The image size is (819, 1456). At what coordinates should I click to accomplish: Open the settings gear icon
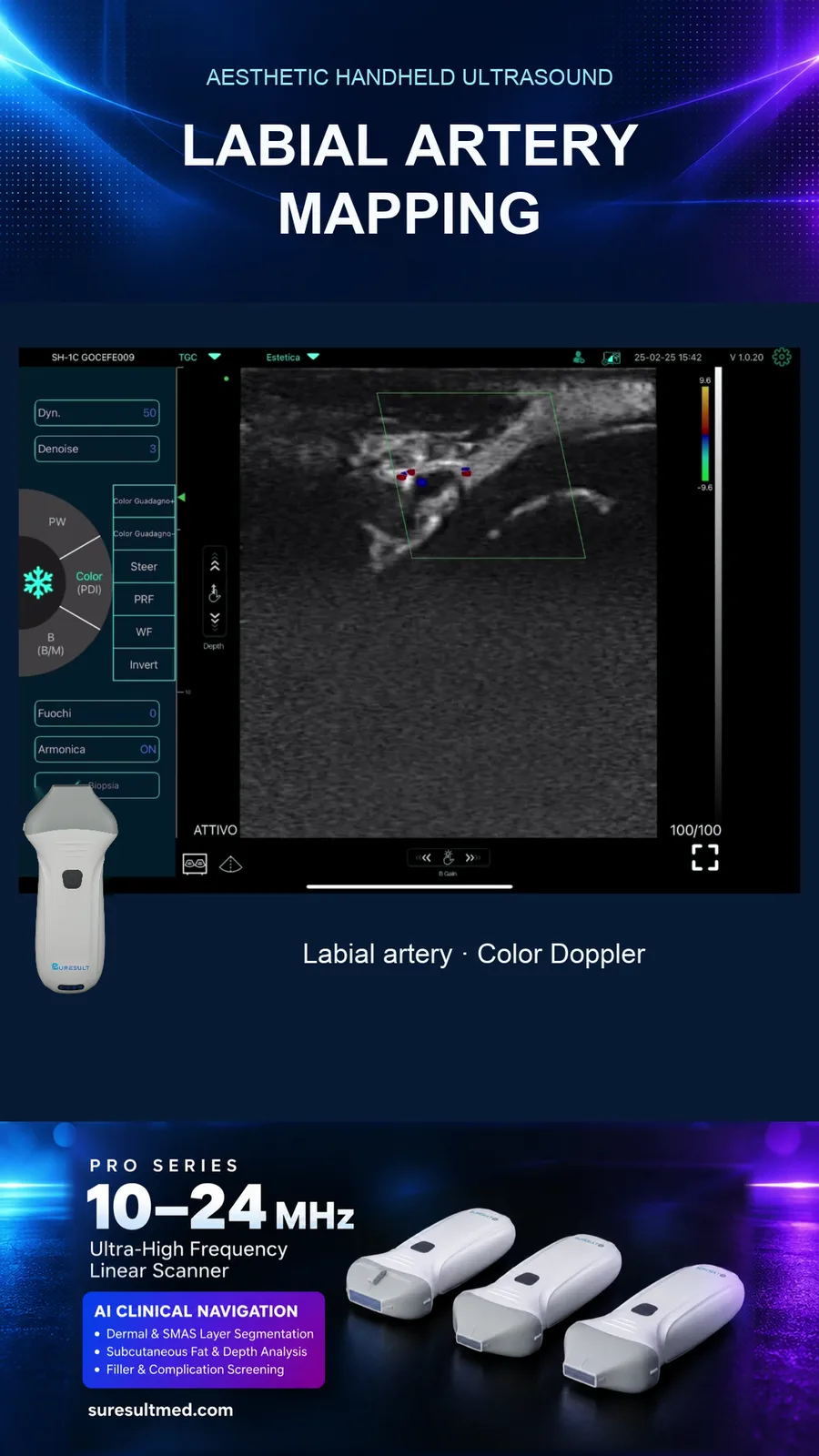pos(782,357)
